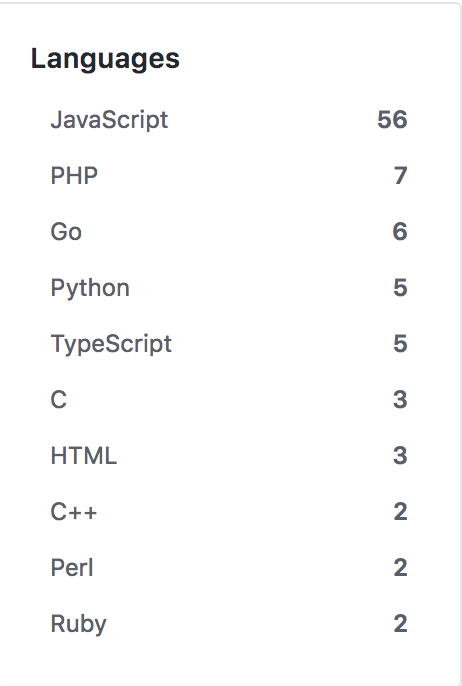Click the 3 count in the C row
Screen dimensions: 462x686
coord(400,400)
